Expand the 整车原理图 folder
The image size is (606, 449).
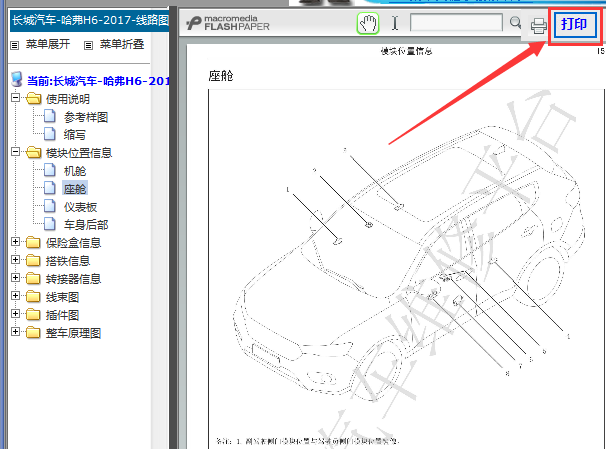coord(15,332)
